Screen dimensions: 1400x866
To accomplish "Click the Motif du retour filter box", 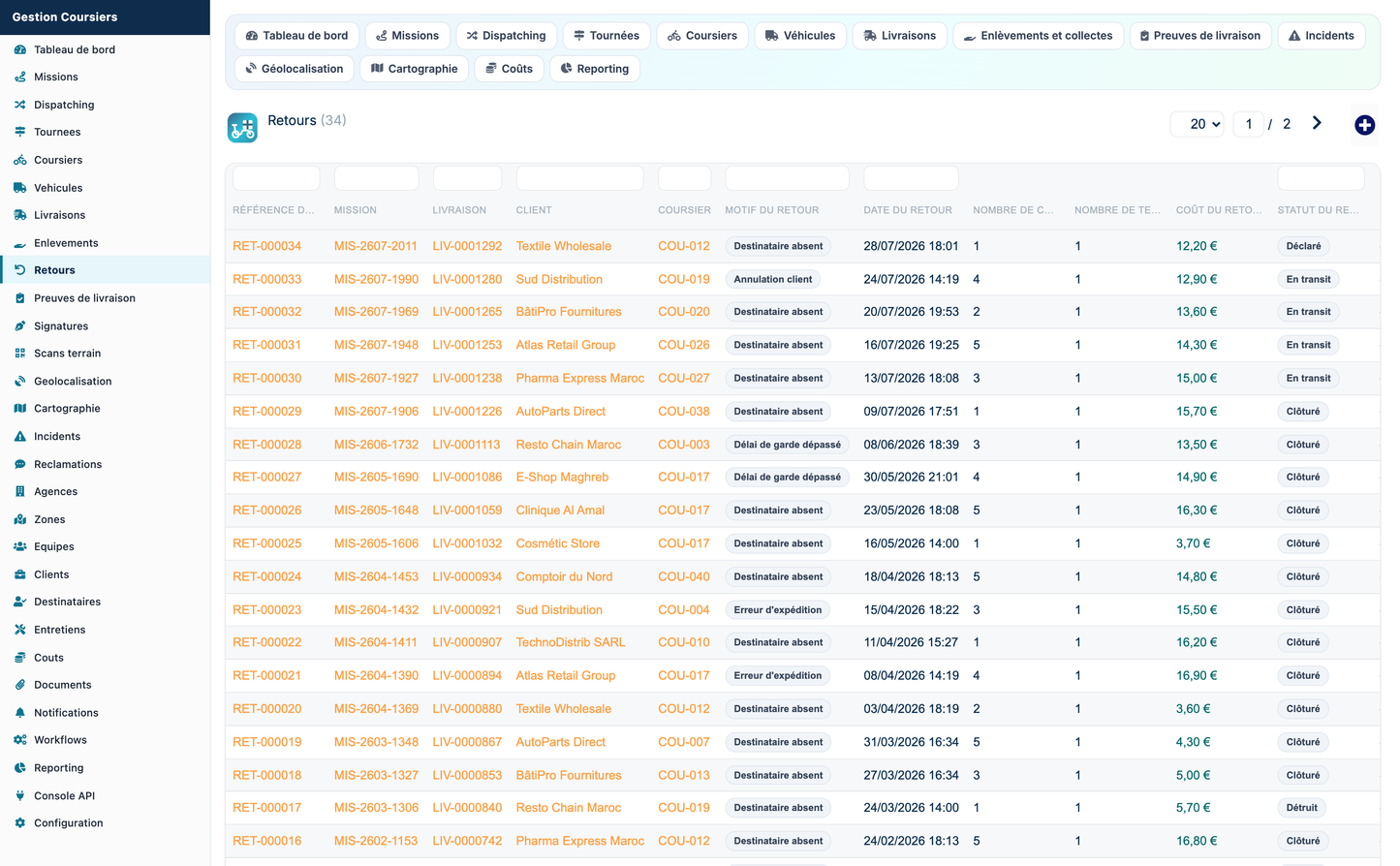I will [x=787, y=178].
